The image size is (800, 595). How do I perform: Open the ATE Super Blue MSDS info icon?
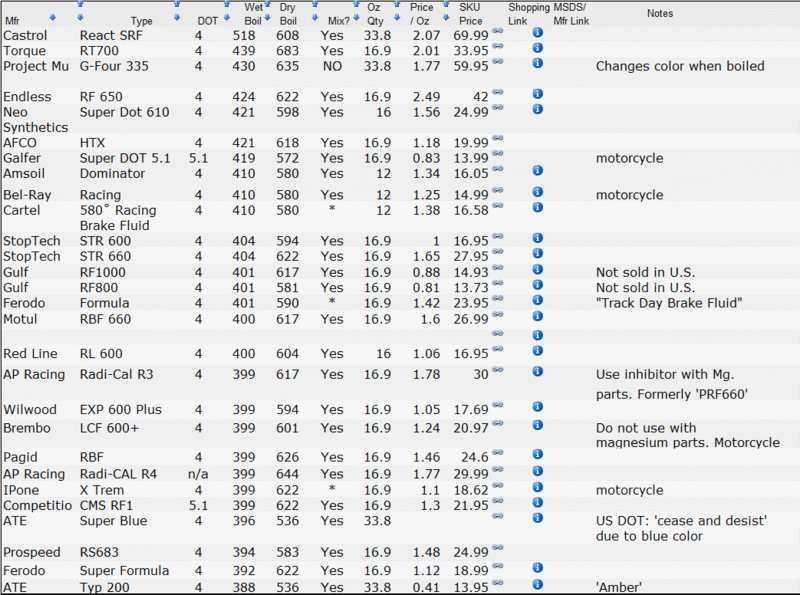pyautogui.click(x=537, y=518)
